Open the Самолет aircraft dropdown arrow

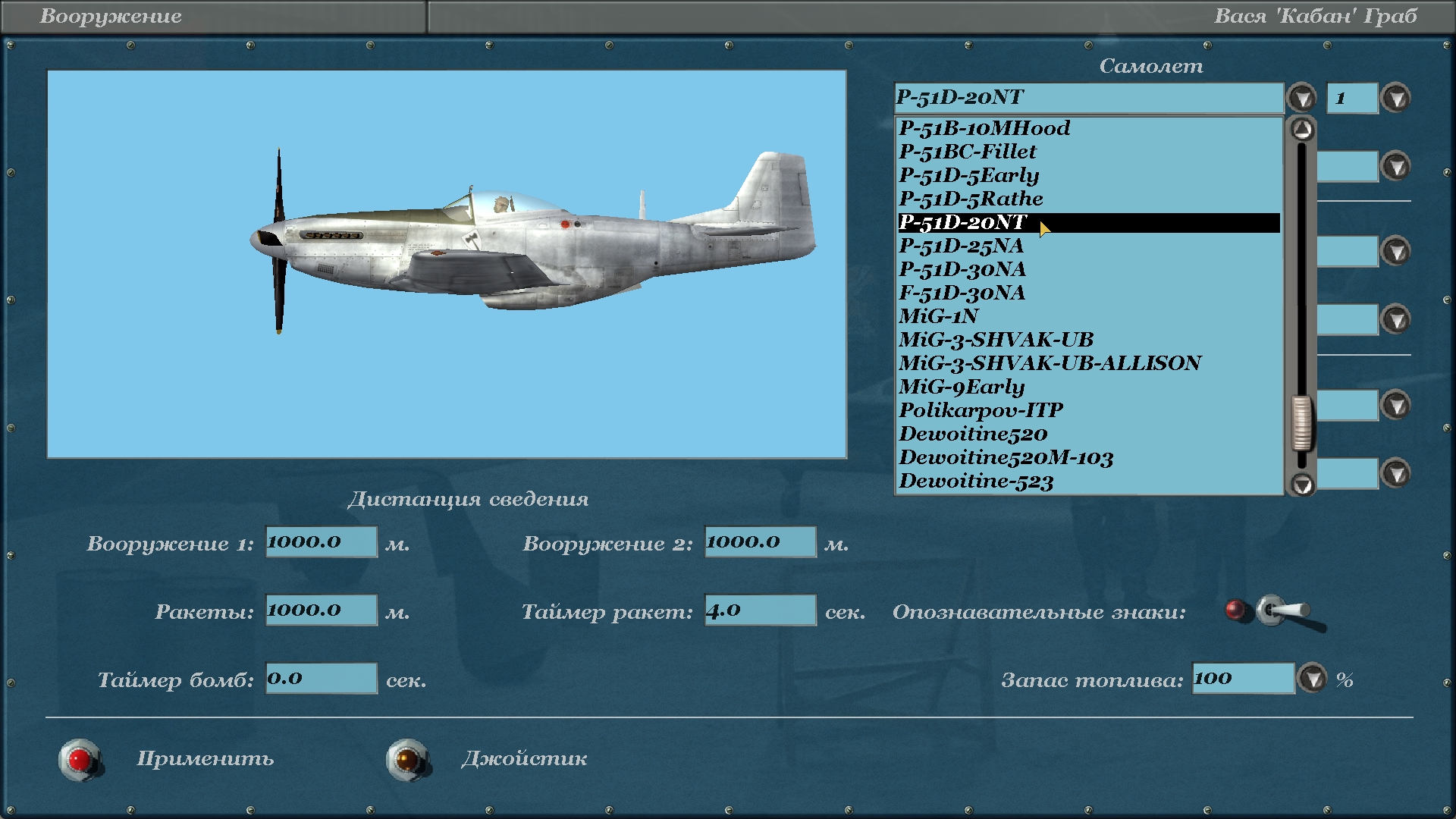click(x=1302, y=99)
